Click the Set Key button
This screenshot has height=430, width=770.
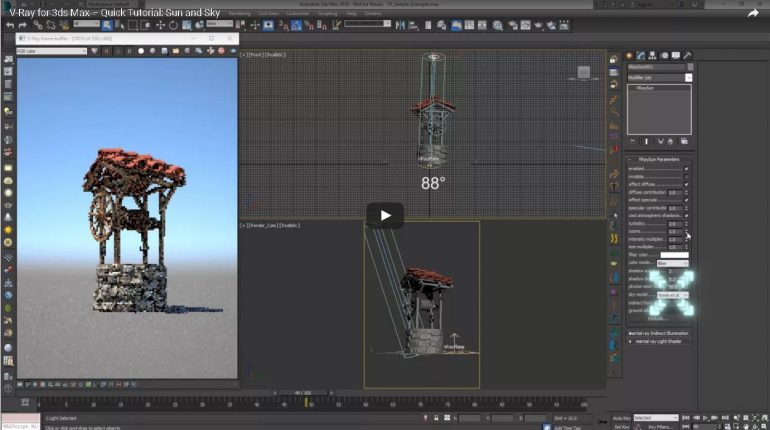621,427
